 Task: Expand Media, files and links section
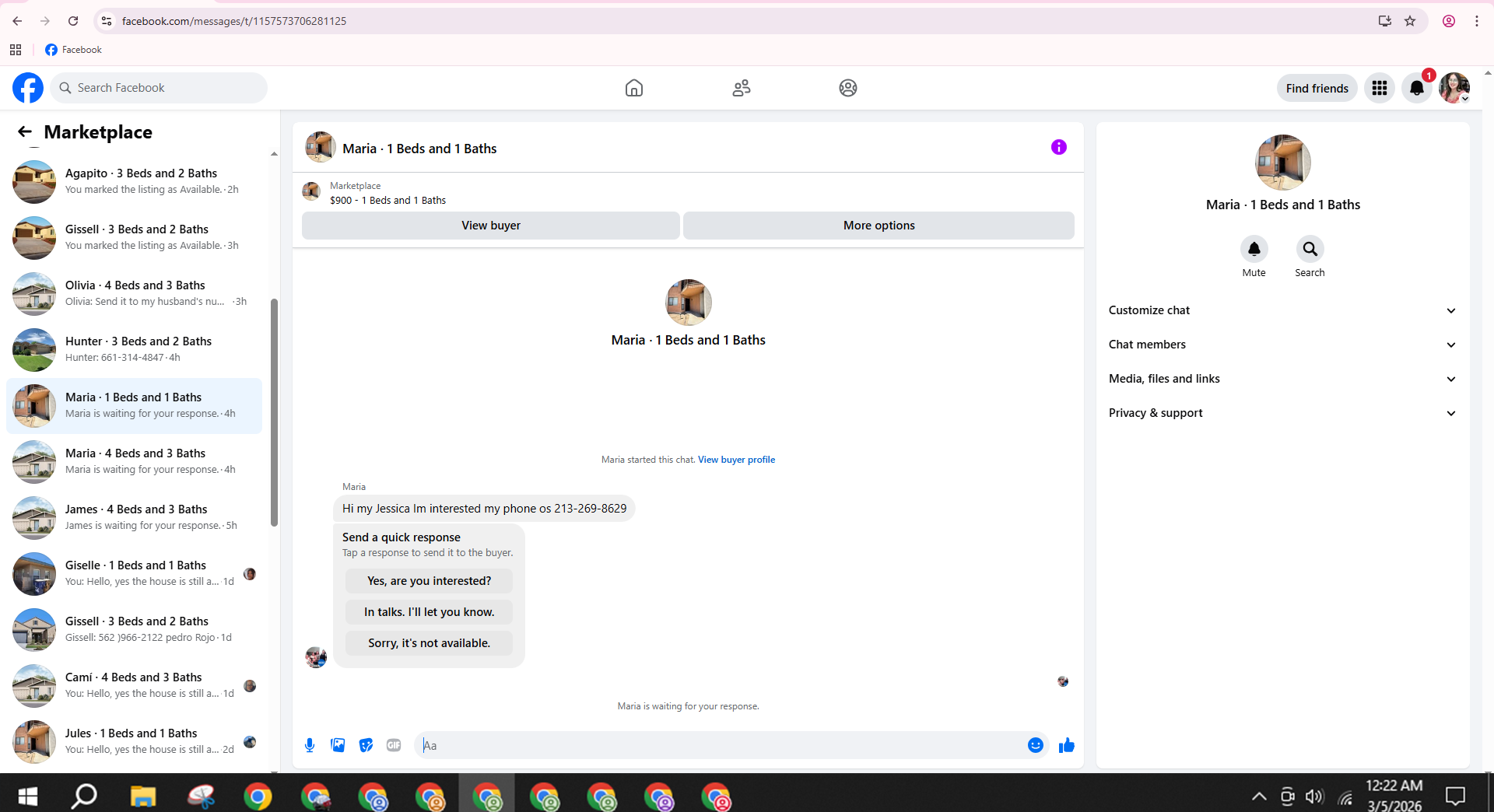point(1282,379)
